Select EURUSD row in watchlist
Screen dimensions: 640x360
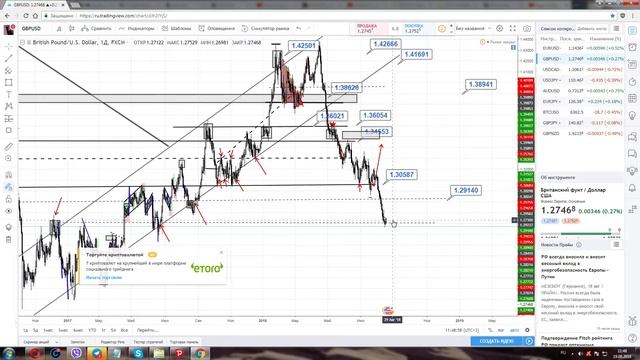tap(581, 48)
